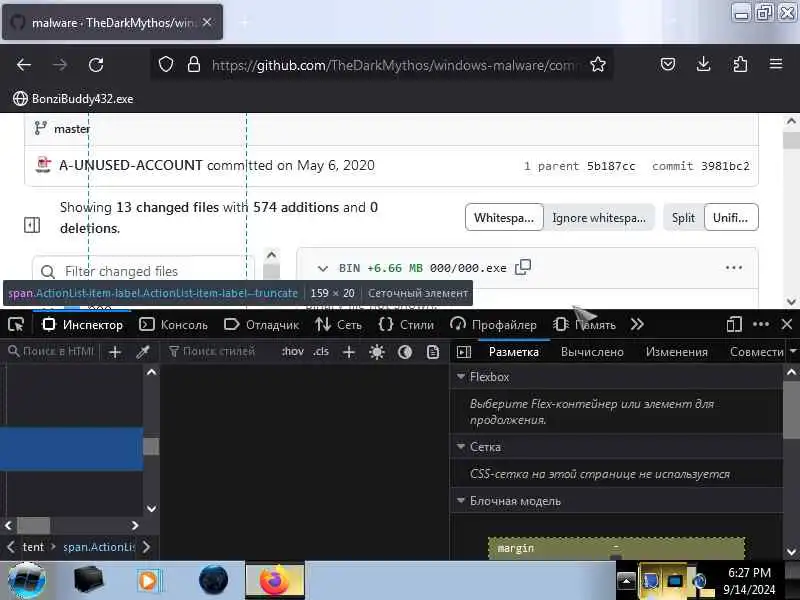This screenshot has height=600, width=800.
Task: Activate the element picker tool
Action: click(16, 324)
